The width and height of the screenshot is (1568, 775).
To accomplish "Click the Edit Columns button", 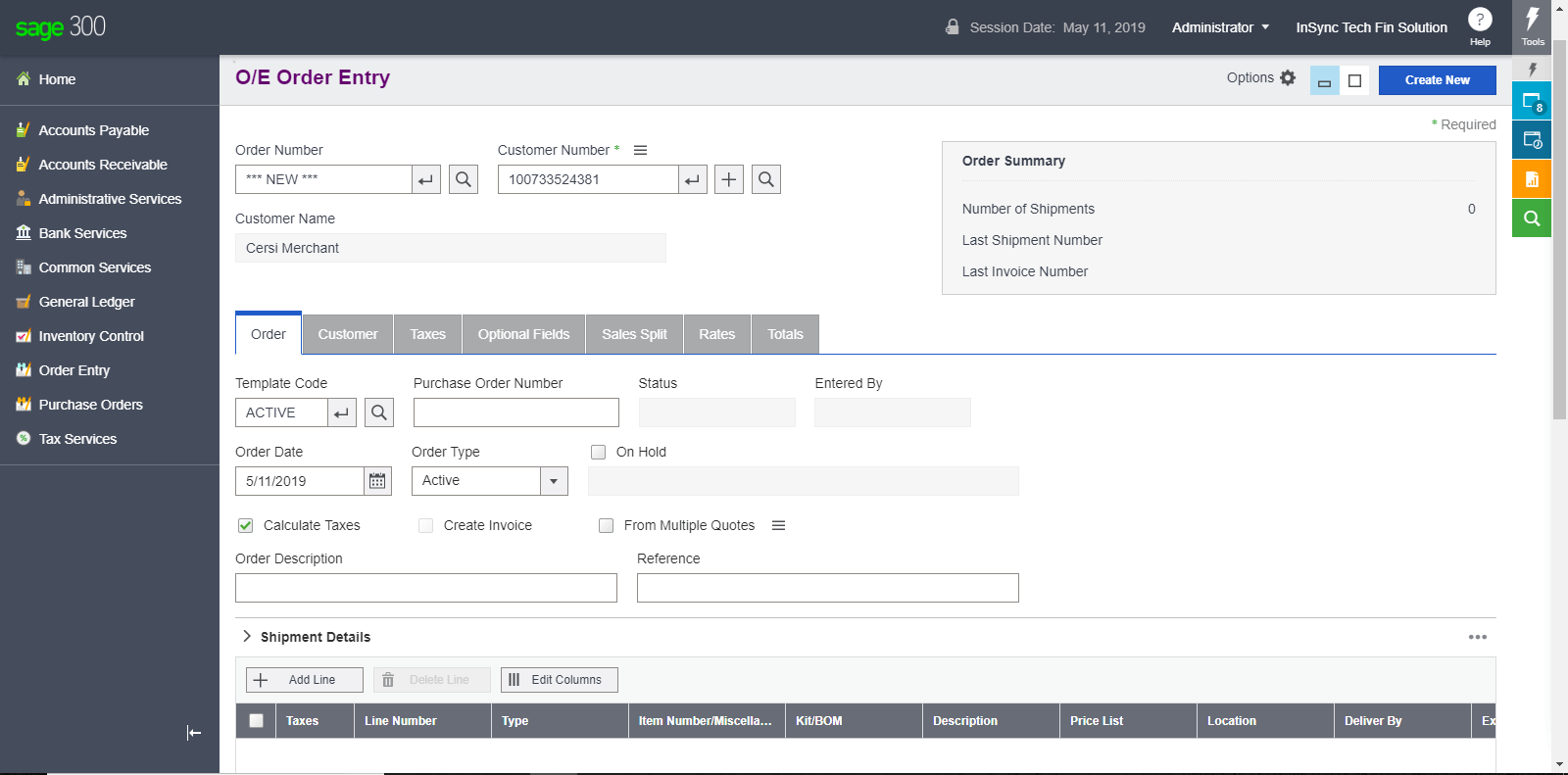I will point(560,680).
